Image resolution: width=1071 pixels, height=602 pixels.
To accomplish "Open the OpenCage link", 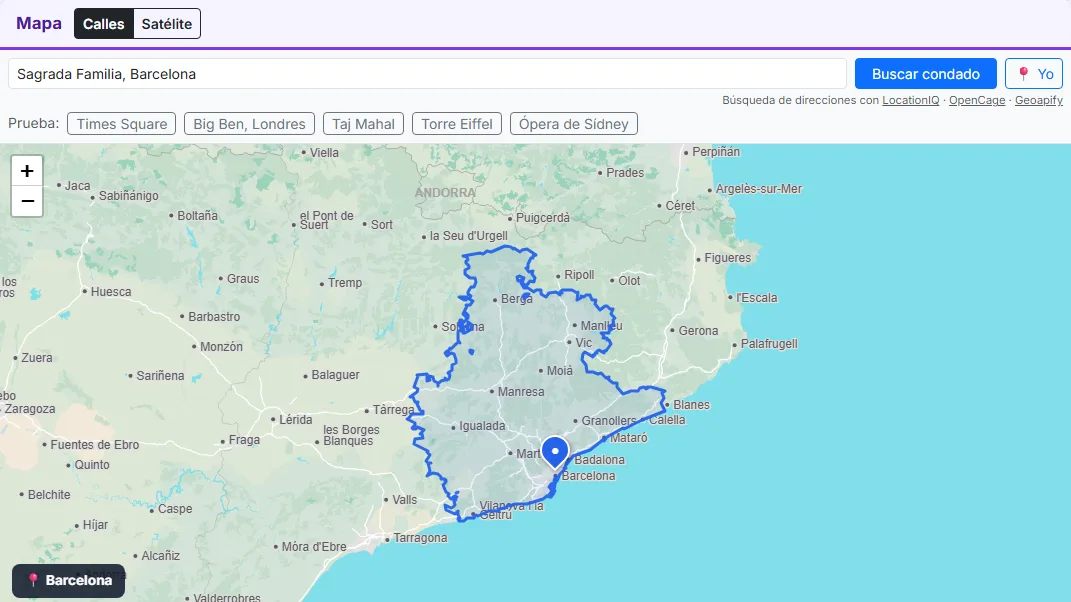I will (x=977, y=100).
